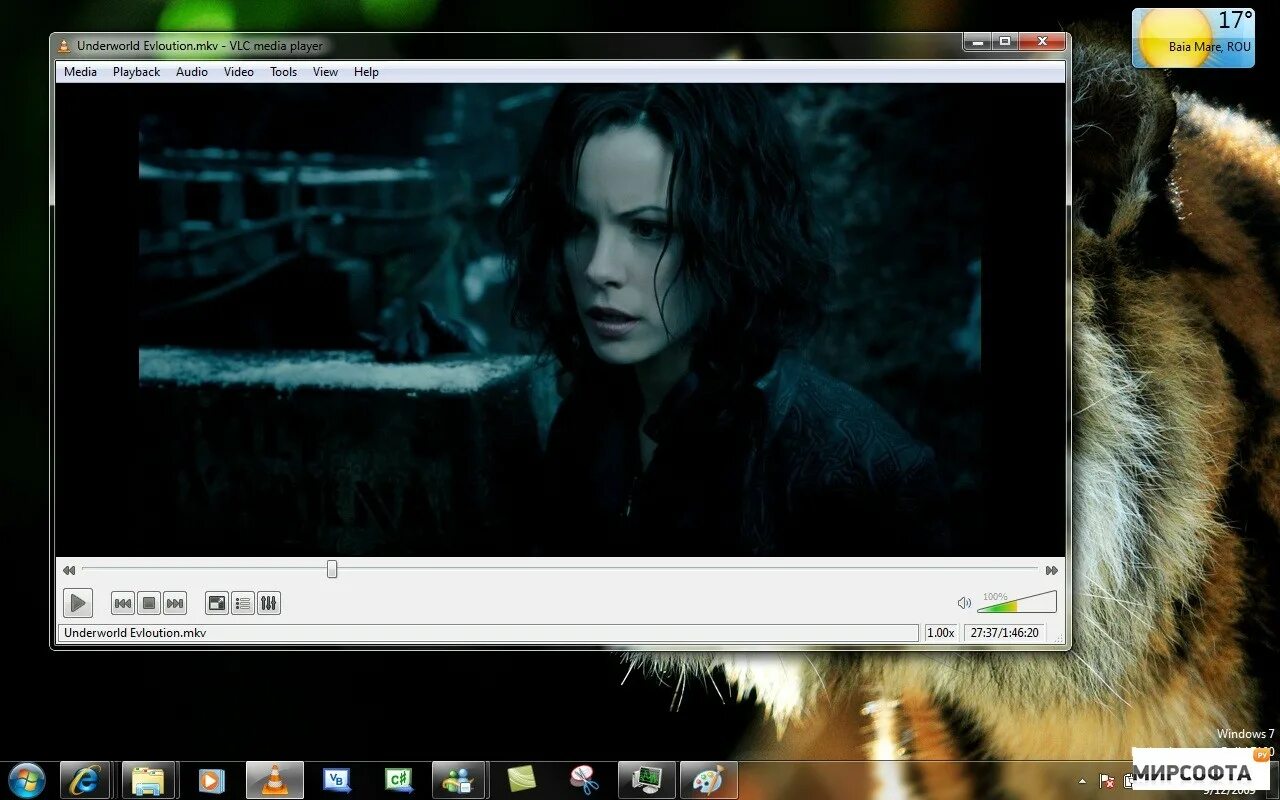Step forward with the faster arrow

click(x=1052, y=570)
